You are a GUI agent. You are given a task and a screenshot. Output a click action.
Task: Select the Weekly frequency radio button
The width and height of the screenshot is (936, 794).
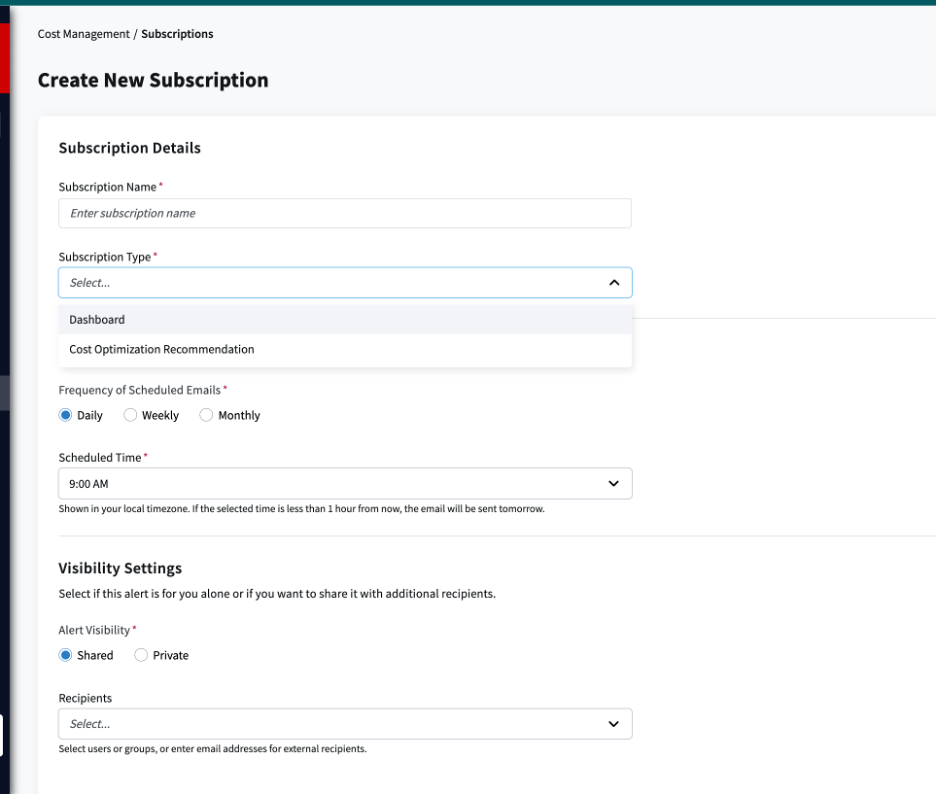click(130, 415)
